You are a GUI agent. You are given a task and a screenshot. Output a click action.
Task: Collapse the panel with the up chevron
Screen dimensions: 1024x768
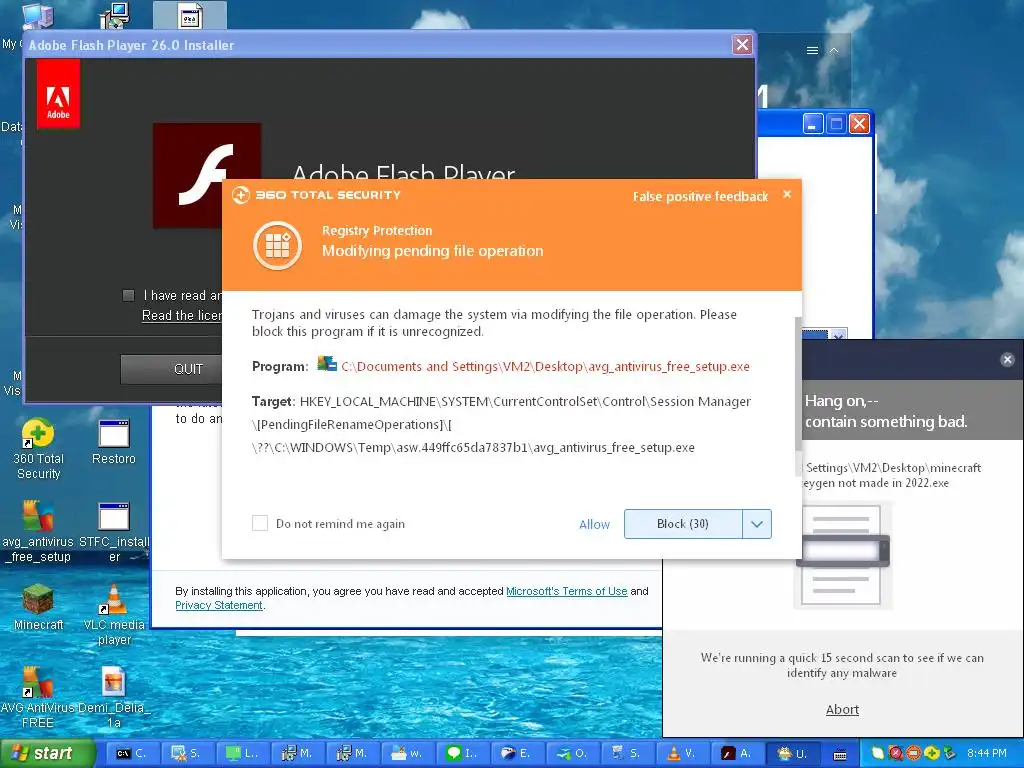point(834,50)
